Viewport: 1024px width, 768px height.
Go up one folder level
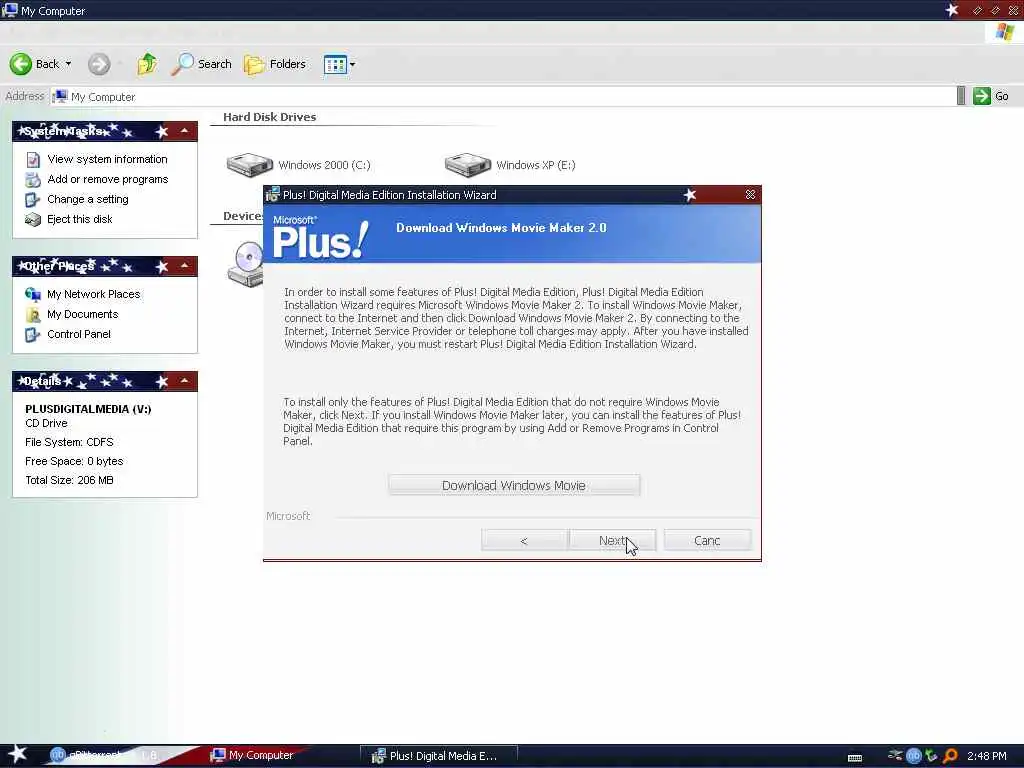147,64
